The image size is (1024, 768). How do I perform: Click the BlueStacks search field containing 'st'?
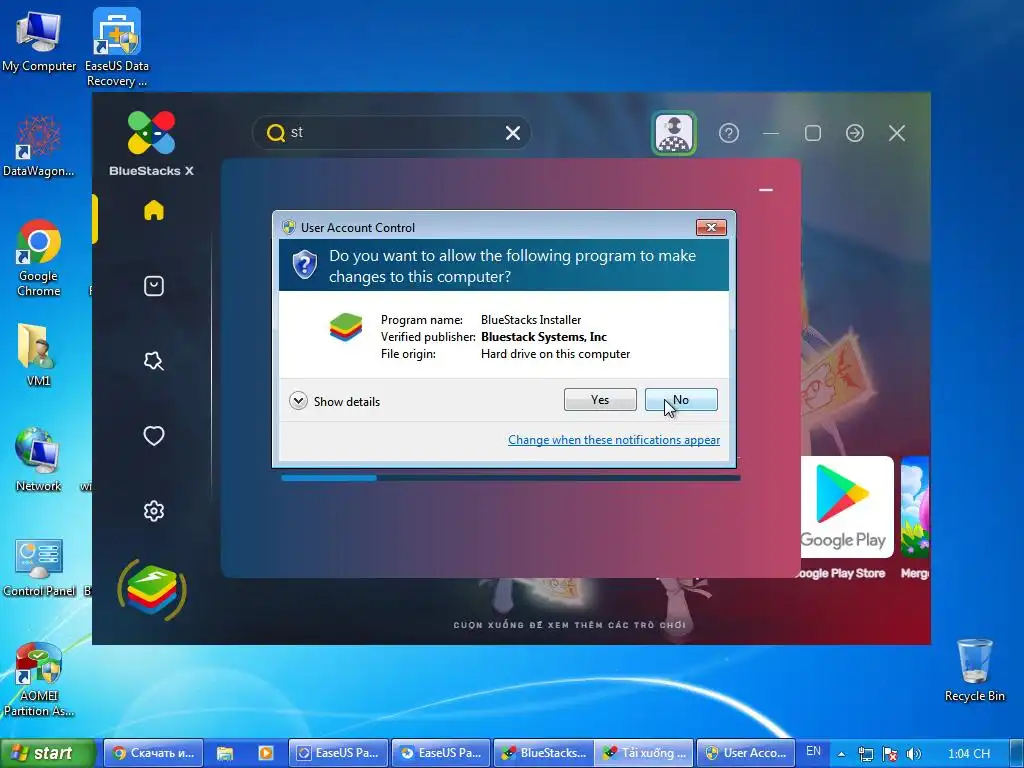click(392, 133)
